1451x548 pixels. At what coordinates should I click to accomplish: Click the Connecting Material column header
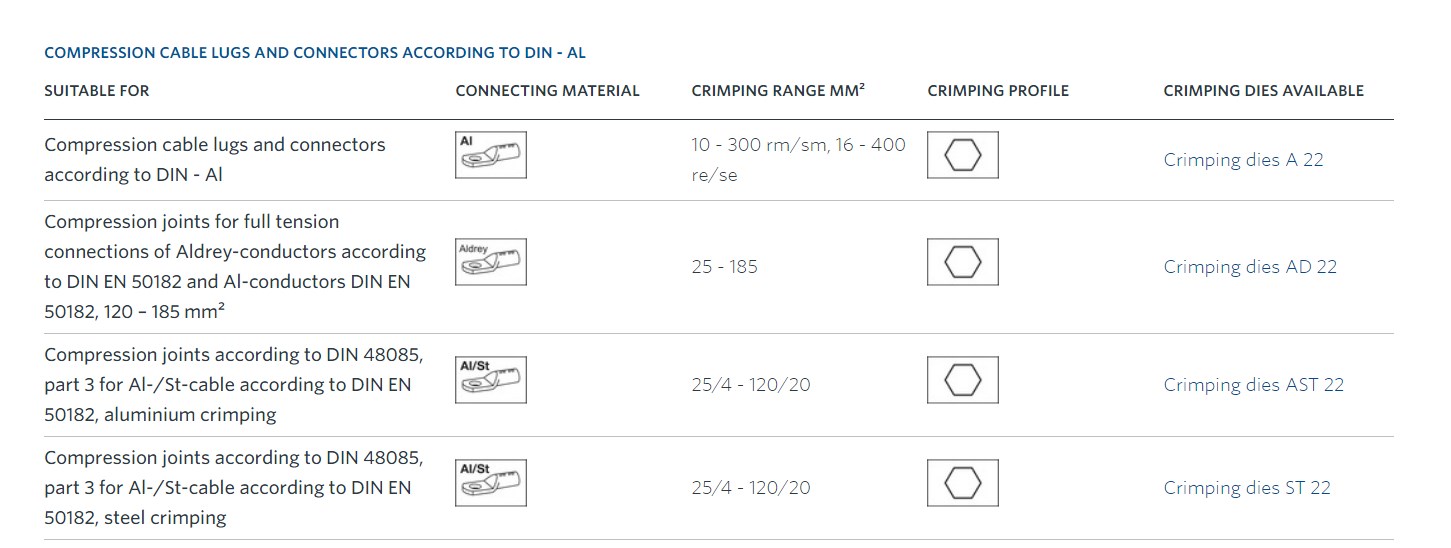(547, 91)
